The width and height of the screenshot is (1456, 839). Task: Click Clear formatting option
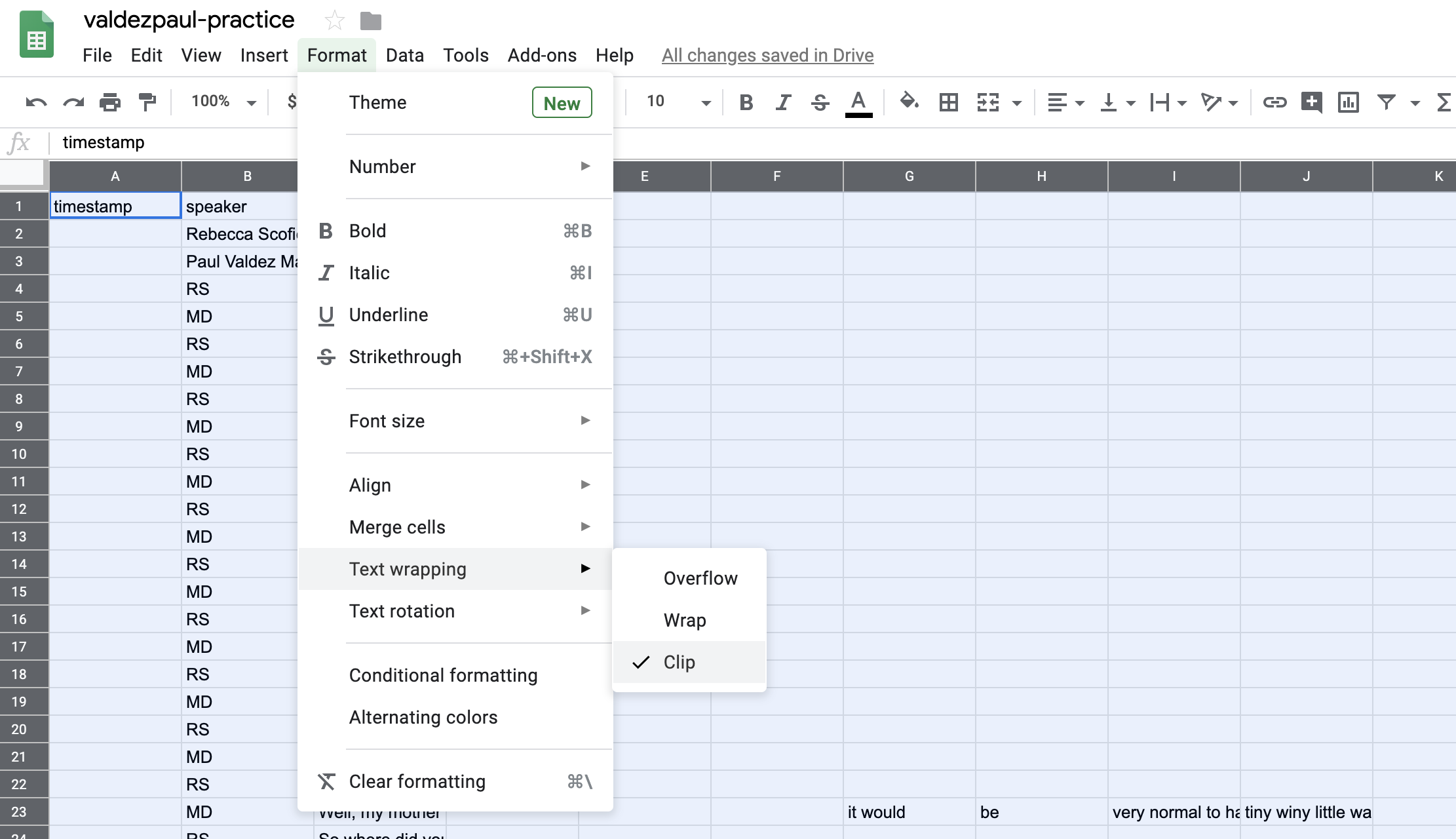pyautogui.click(x=417, y=781)
